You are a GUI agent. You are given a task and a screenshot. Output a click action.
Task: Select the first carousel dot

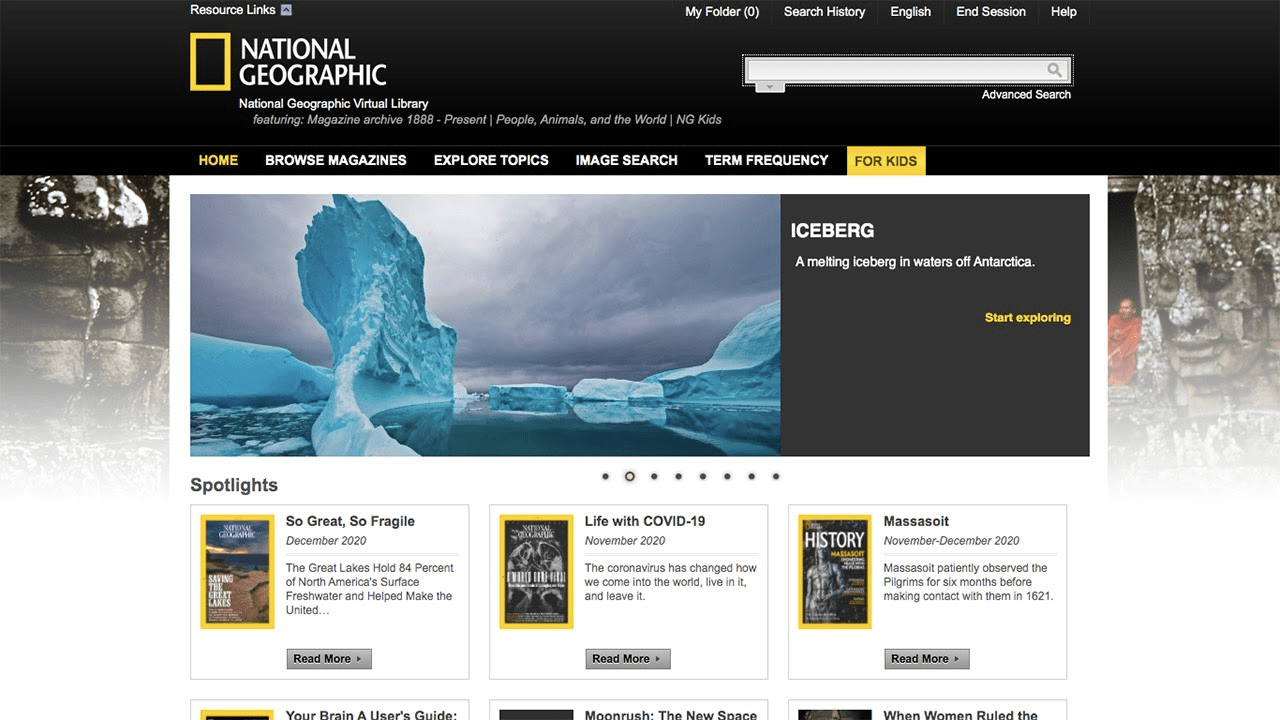pyautogui.click(x=605, y=477)
